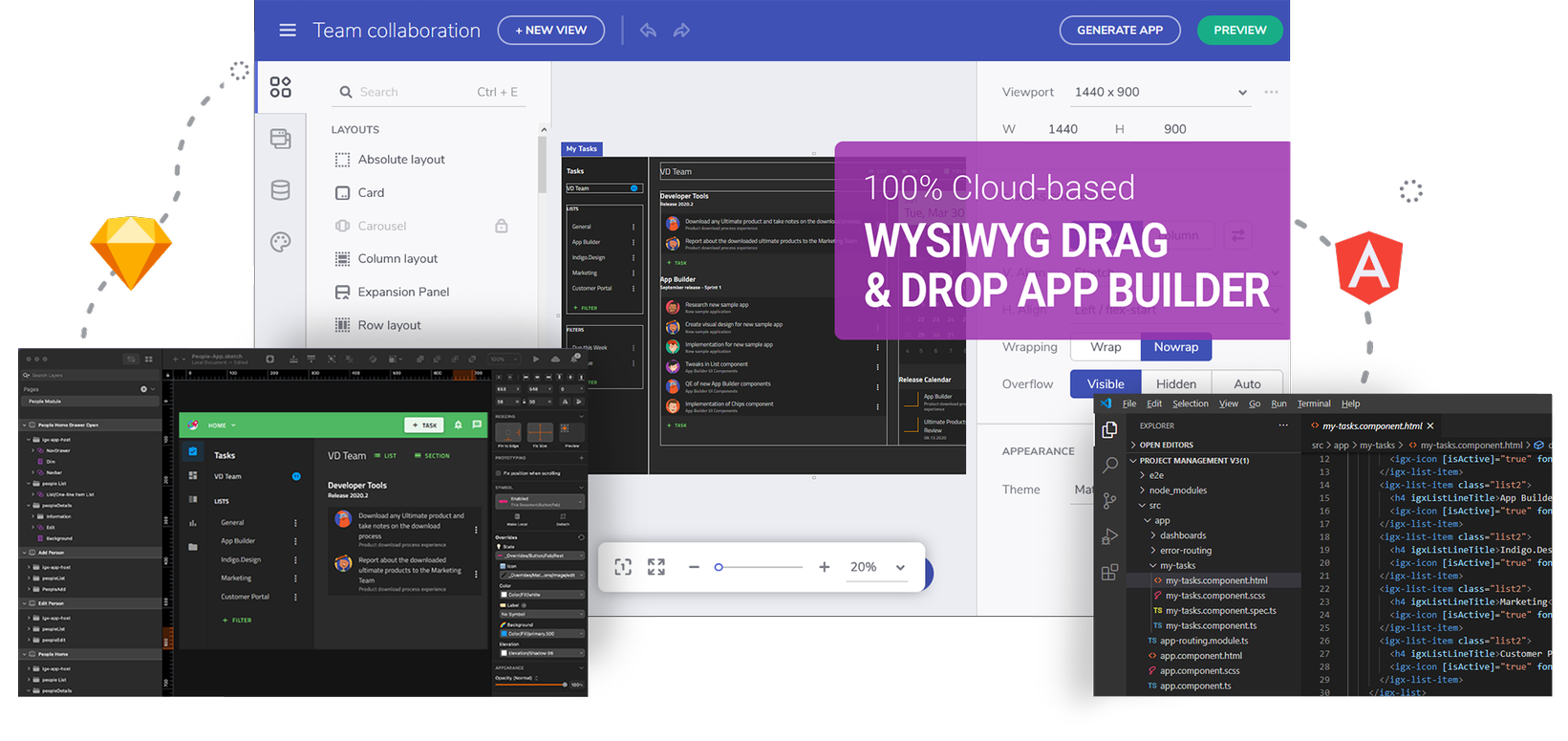Select the My Tasks view tab on the canvas
The width and height of the screenshot is (1568, 741).
pos(581,149)
